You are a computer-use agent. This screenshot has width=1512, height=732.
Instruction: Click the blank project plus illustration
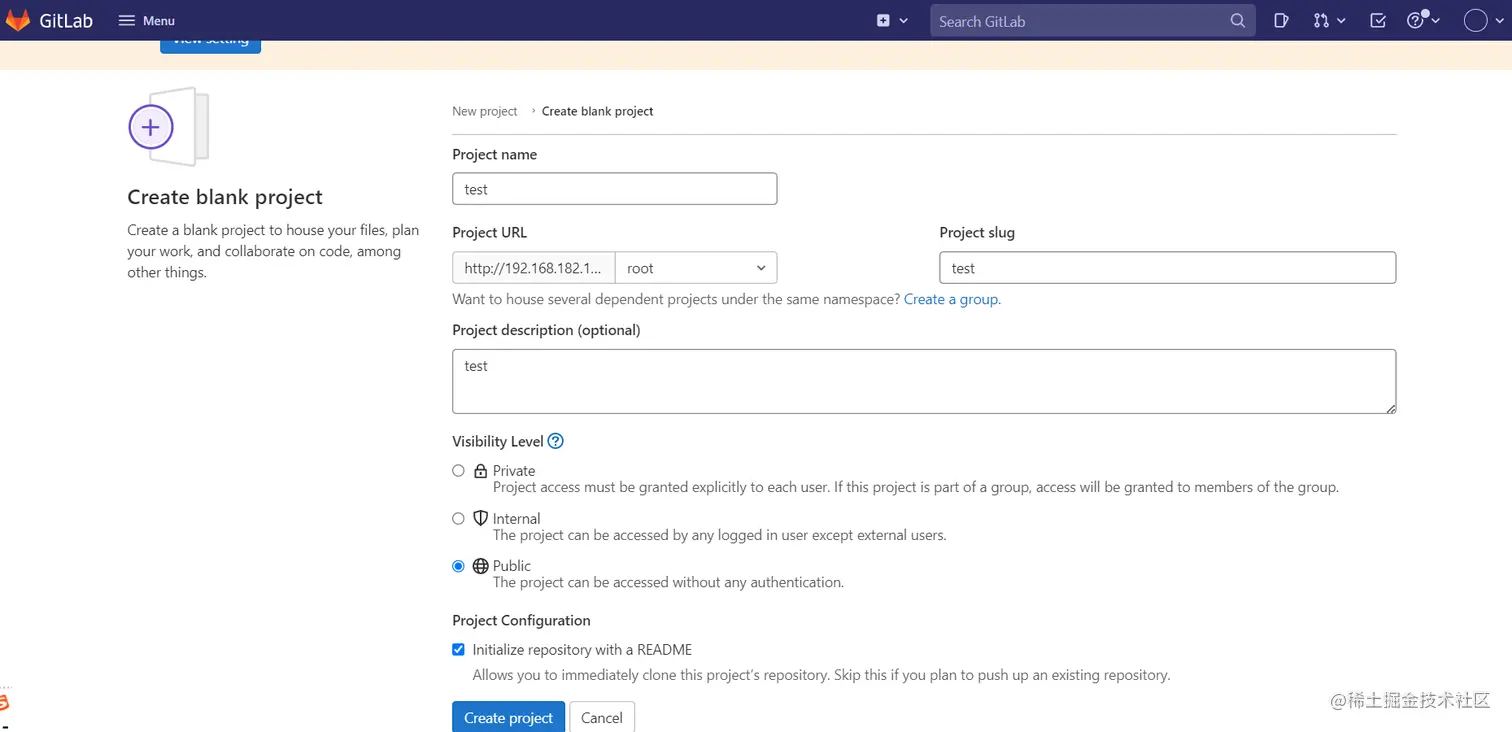[168, 127]
